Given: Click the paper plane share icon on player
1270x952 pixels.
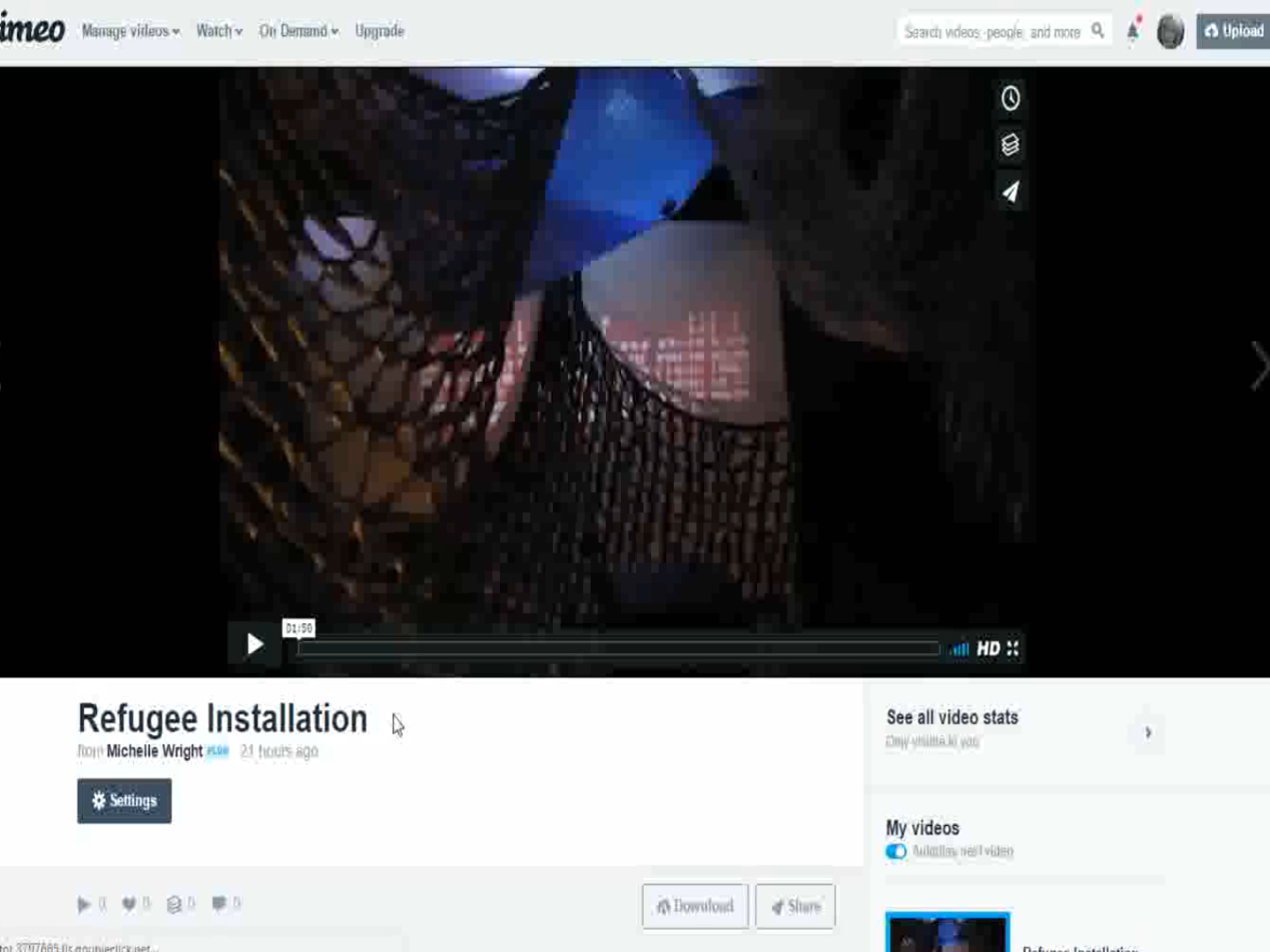Looking at the screenshot, I should click(x=1010, y=192).
